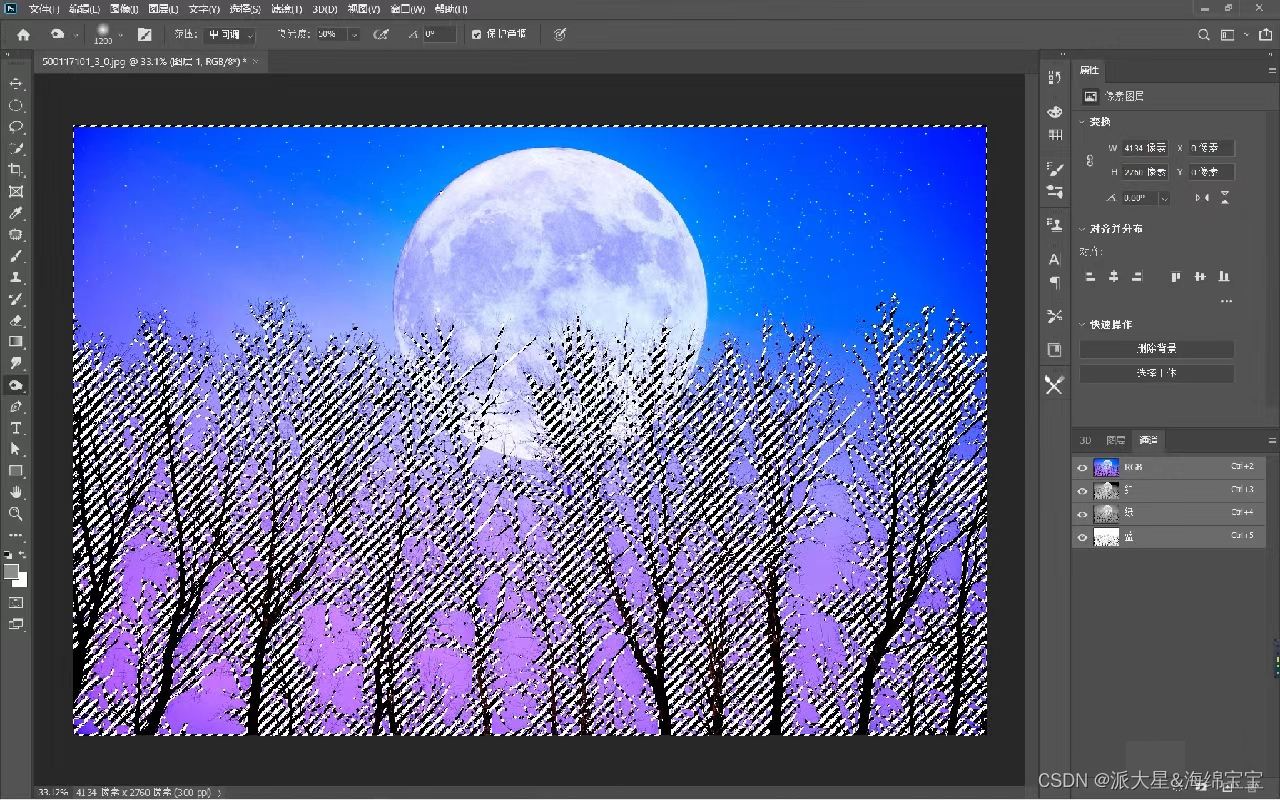Select the Frame tool

[x=16, y=191]
